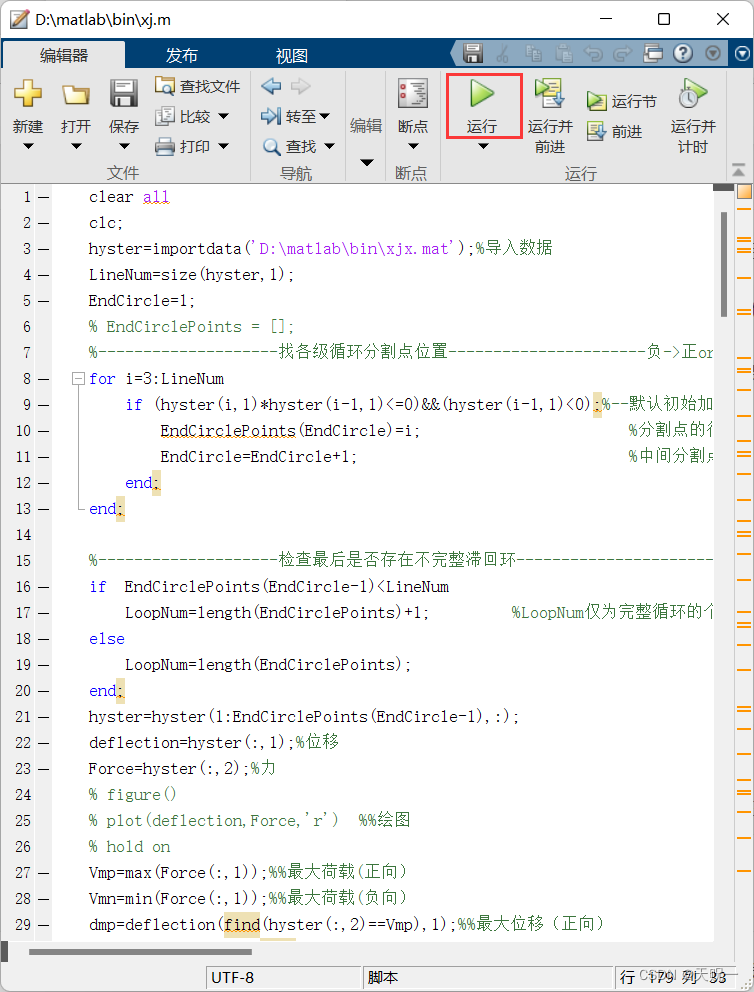Click the Go To (转至) icon
Image resolution: width=754 pixels, height=992 pixels.
point(271,116)
